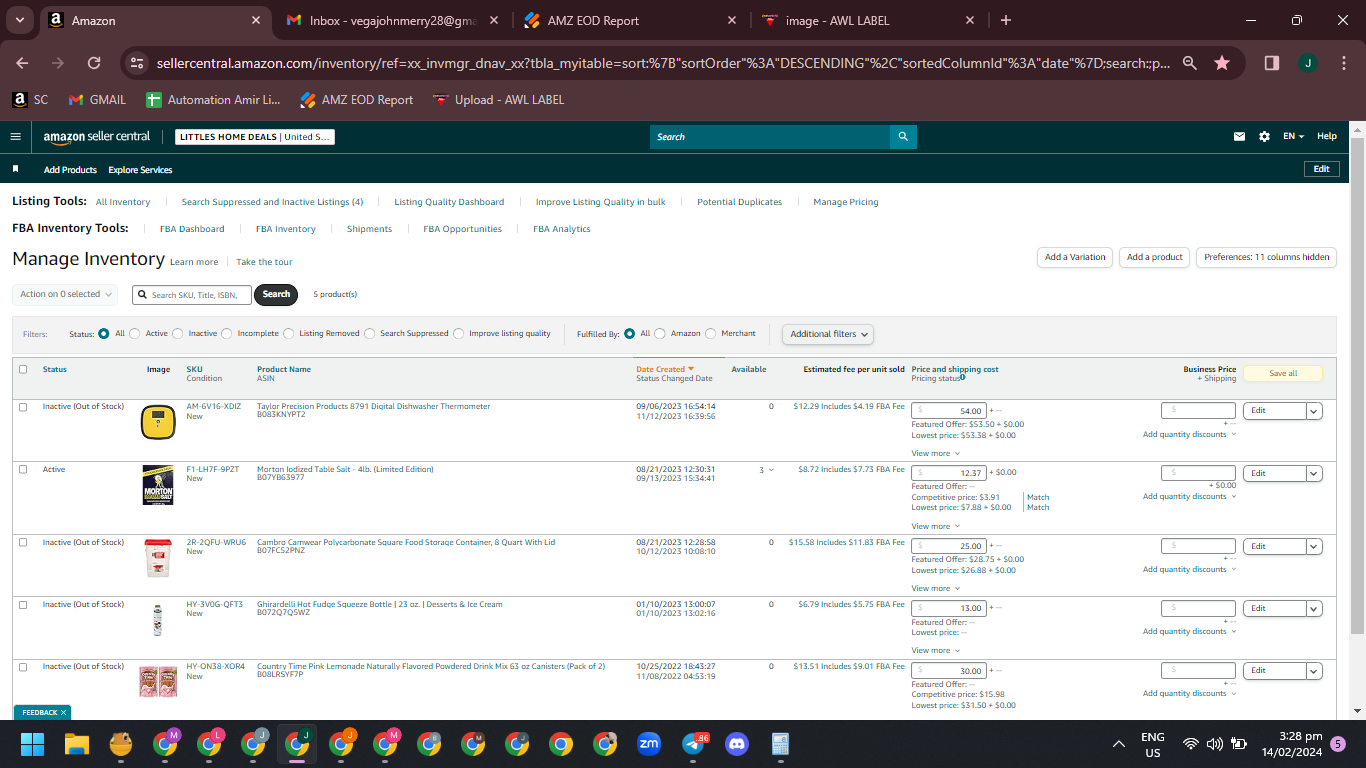The width and height of the screenshot is (1366, 768).
Task: Open the browser tab search chevron
Action: [21, 20]
